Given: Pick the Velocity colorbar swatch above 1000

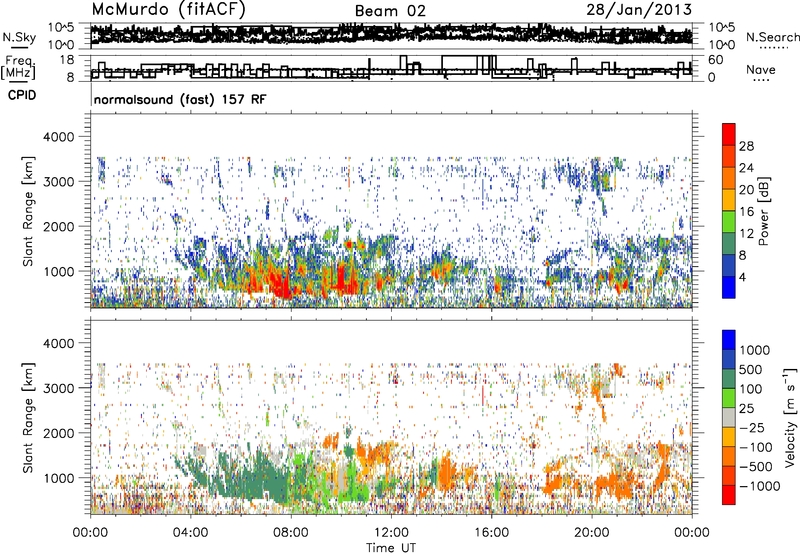Looking at the screenshot, I should (x=729, y=340).
